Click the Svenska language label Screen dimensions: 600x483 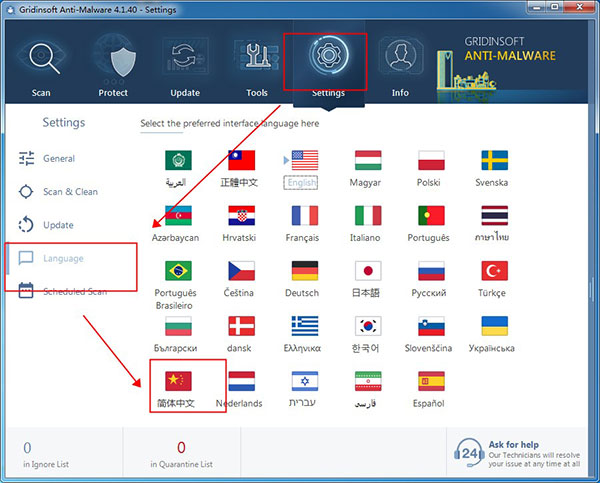492,183
